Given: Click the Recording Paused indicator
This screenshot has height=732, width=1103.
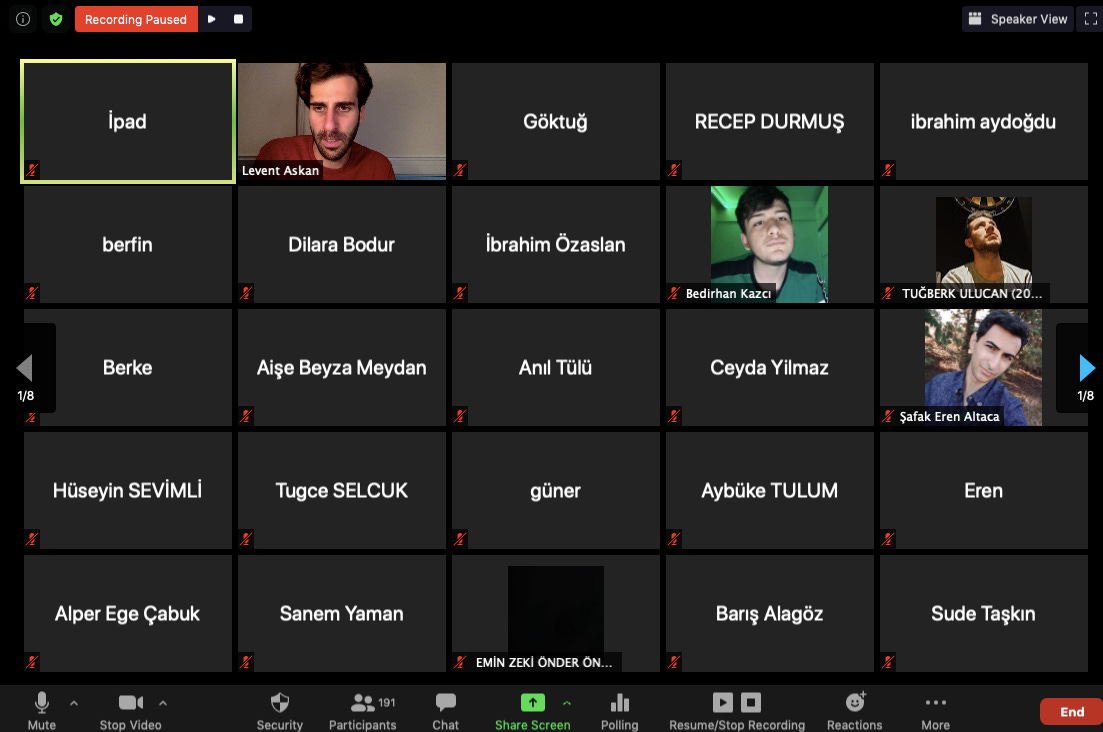Looking at the screenshot, I should coord(136,19).
